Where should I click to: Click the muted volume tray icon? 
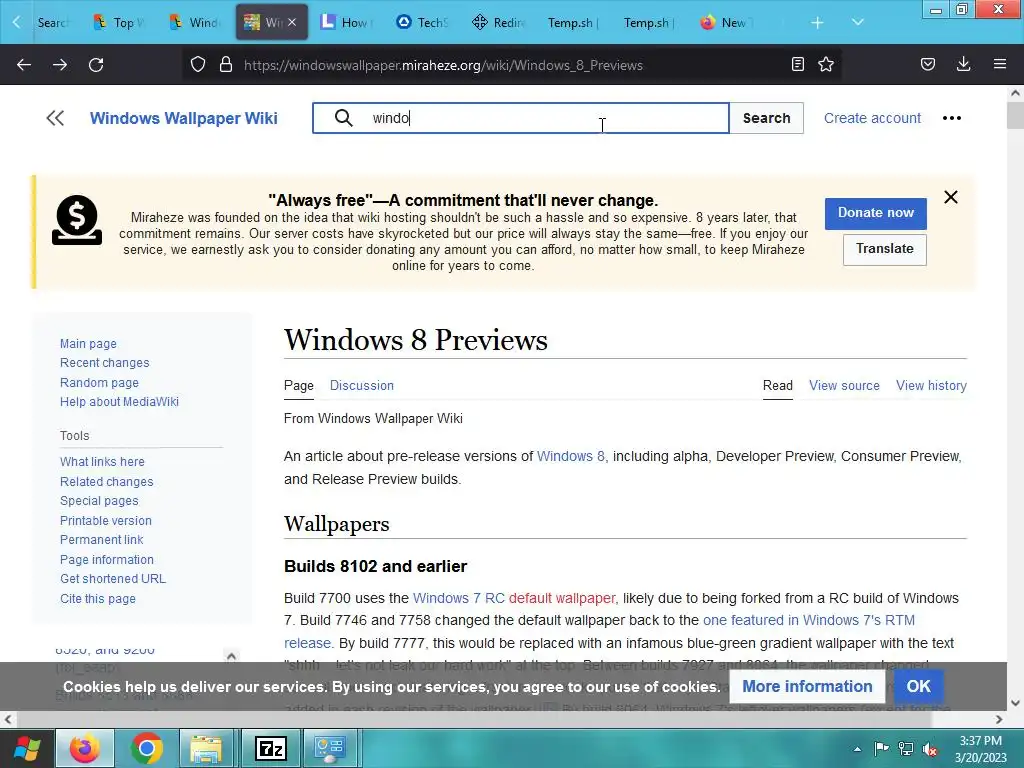point(930,749)
